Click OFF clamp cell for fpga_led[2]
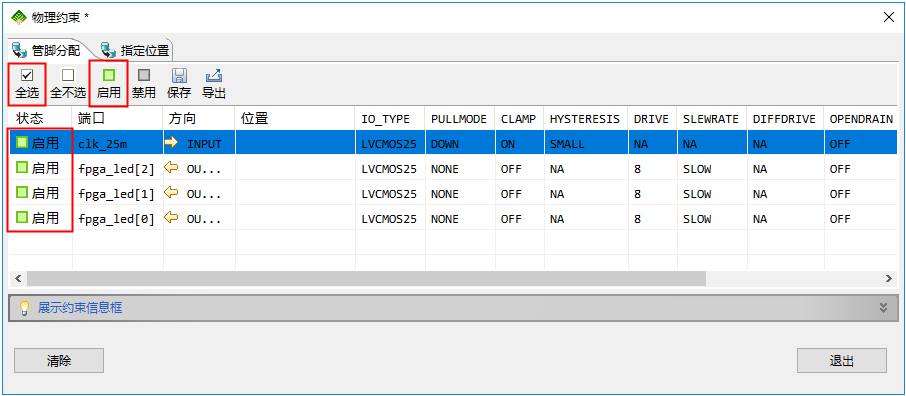906x396 pixels. tap(519, 168)
